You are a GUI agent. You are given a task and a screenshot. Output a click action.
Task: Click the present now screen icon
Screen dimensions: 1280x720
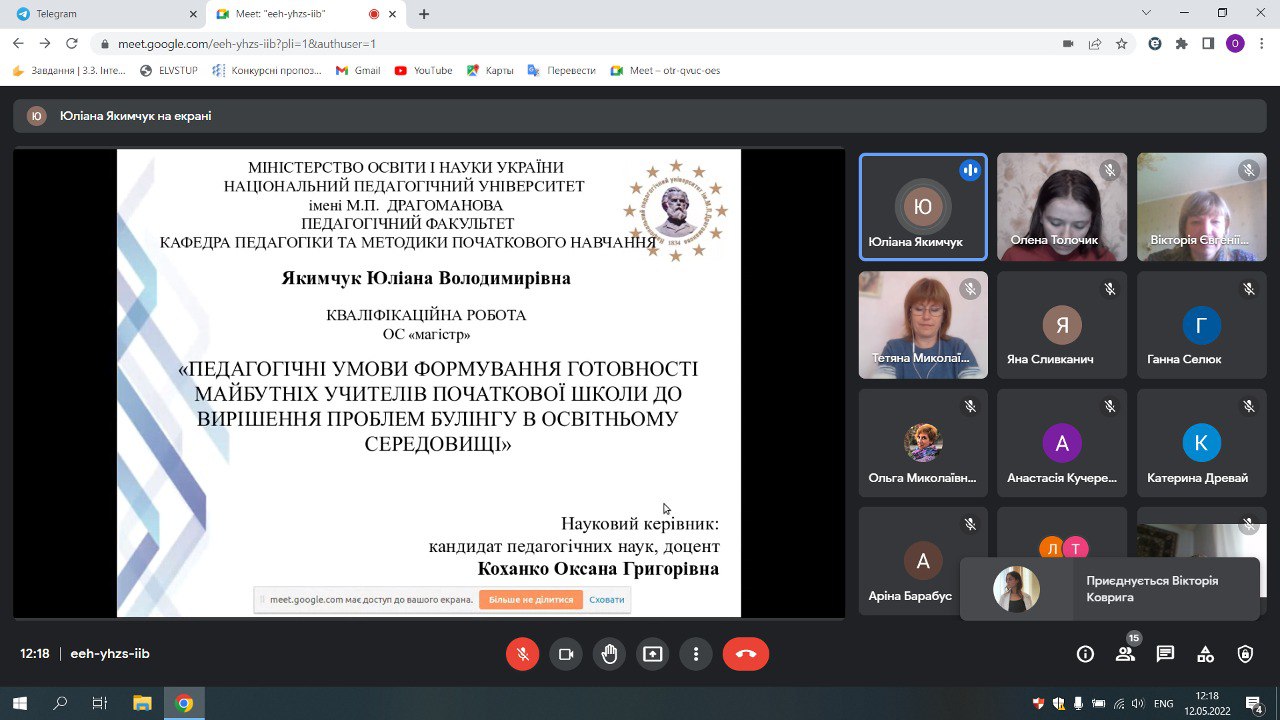[x=653, y=654]
